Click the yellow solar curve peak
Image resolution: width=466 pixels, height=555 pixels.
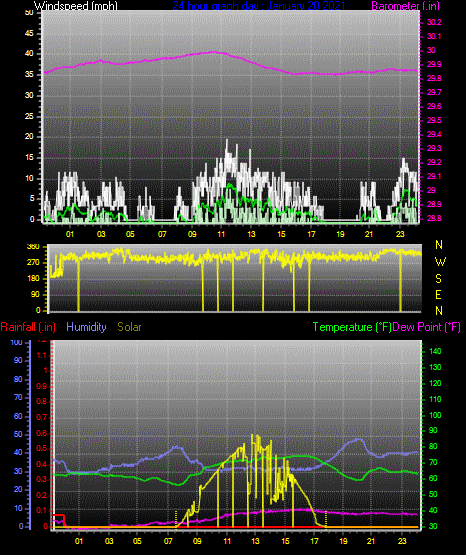pos(252,435)
